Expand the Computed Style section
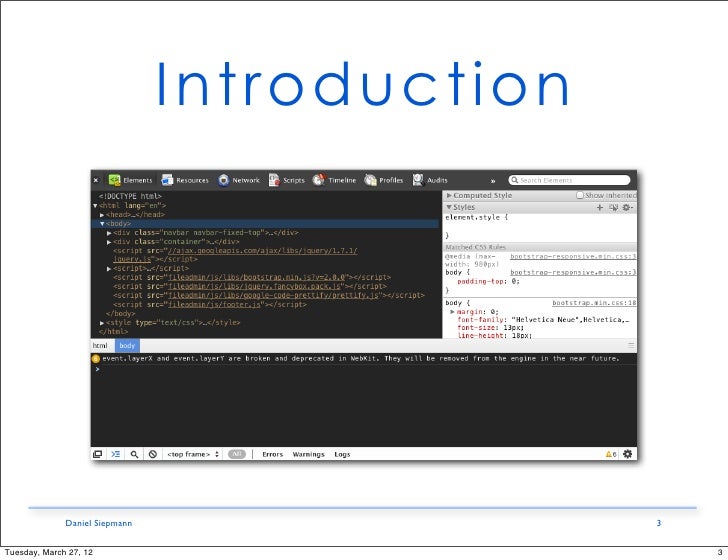 pos(449,195)
